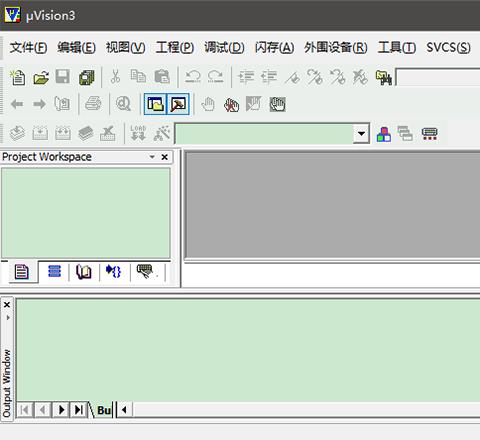The width and height of the screenshot is (480, 440).
Task: Click the rebuild all target files icon
Action: click(x=63, y=133)
